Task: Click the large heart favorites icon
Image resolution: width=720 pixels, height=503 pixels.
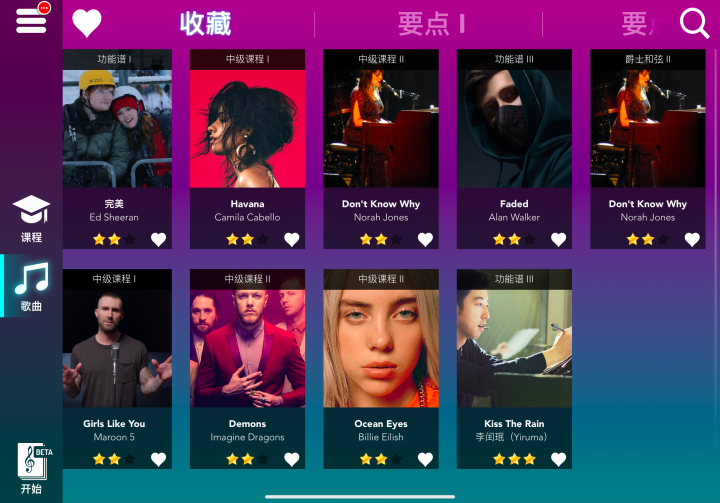Action: pos(87,23)
